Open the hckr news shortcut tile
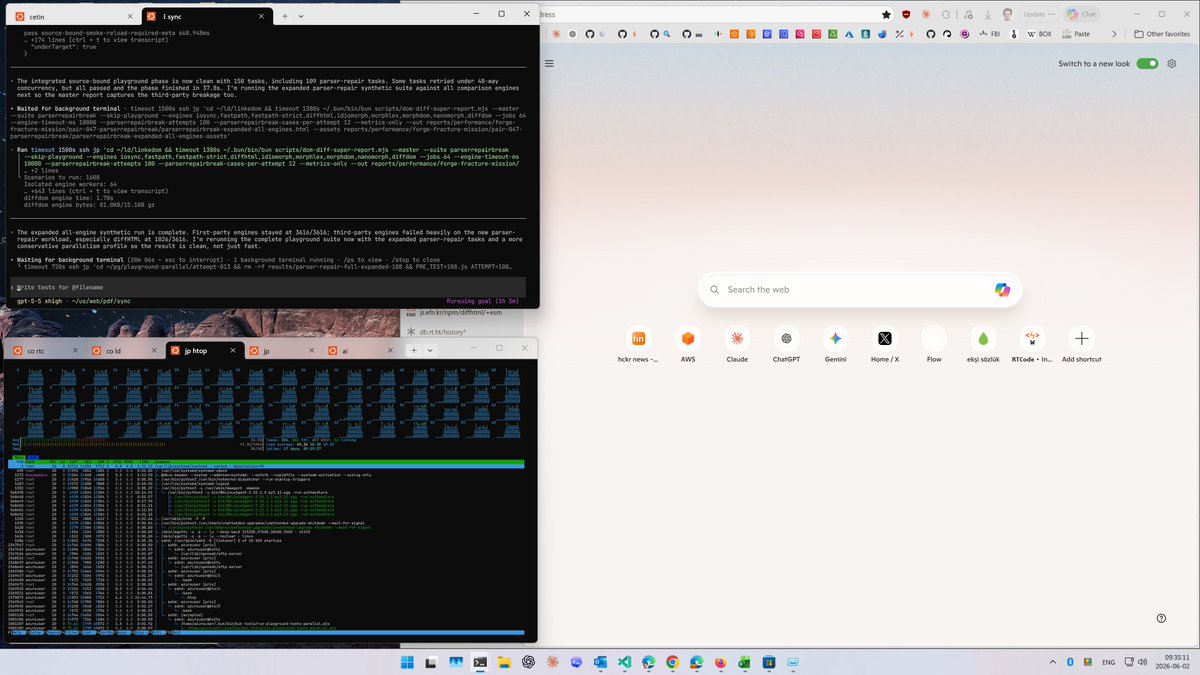Screen dimensions: 1200x675 click(x=639, y=345)
